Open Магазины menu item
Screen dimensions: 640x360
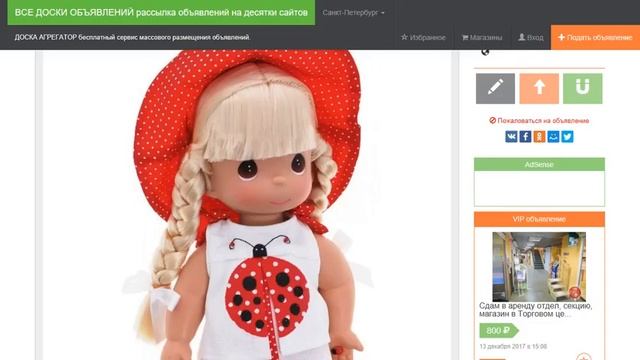click(482, 38)
